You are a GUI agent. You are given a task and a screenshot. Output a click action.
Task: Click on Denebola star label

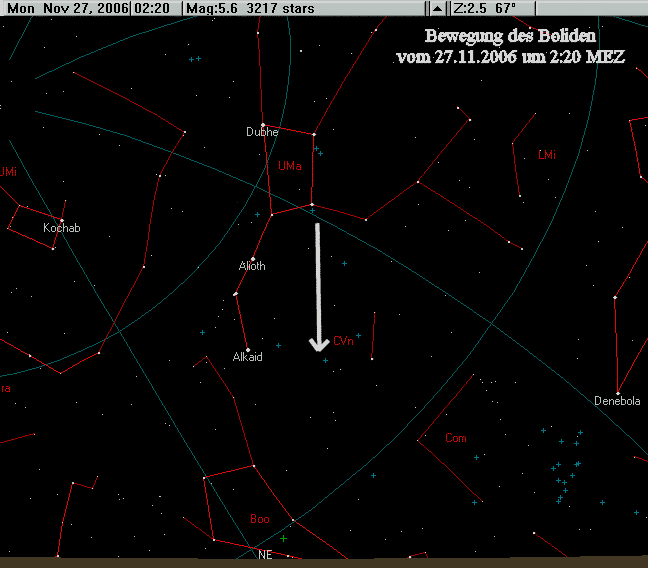pos(616,401)
